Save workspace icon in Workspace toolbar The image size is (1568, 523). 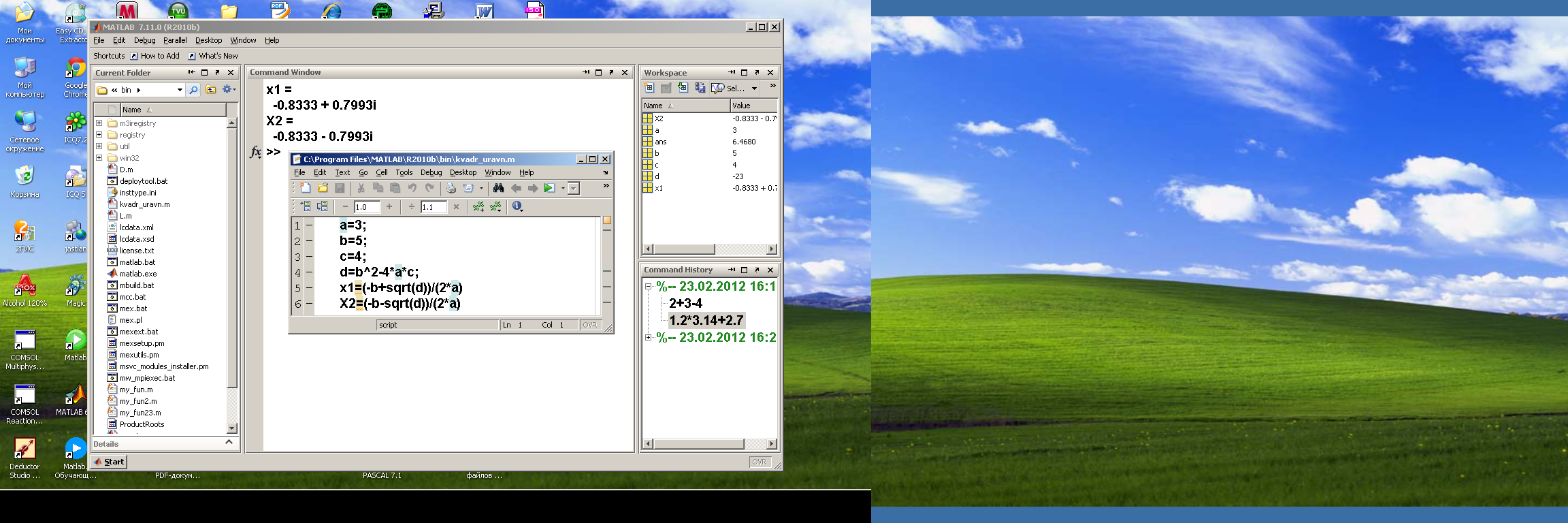[x=700, y=88]
